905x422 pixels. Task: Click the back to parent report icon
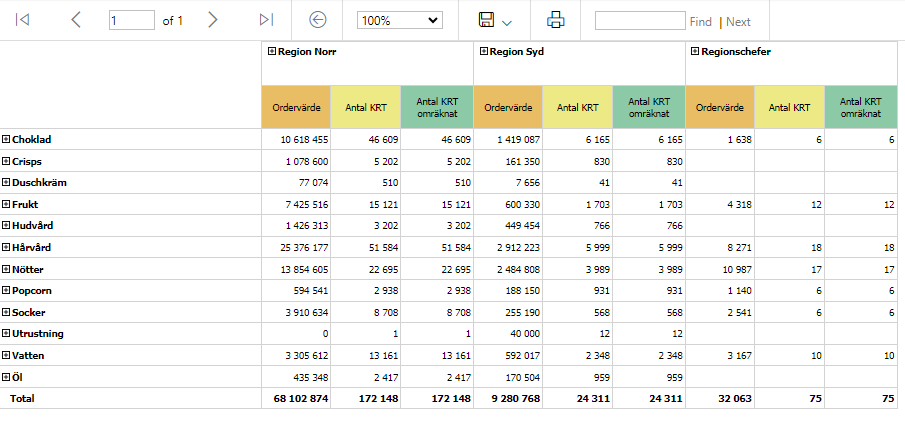[317, 20]
